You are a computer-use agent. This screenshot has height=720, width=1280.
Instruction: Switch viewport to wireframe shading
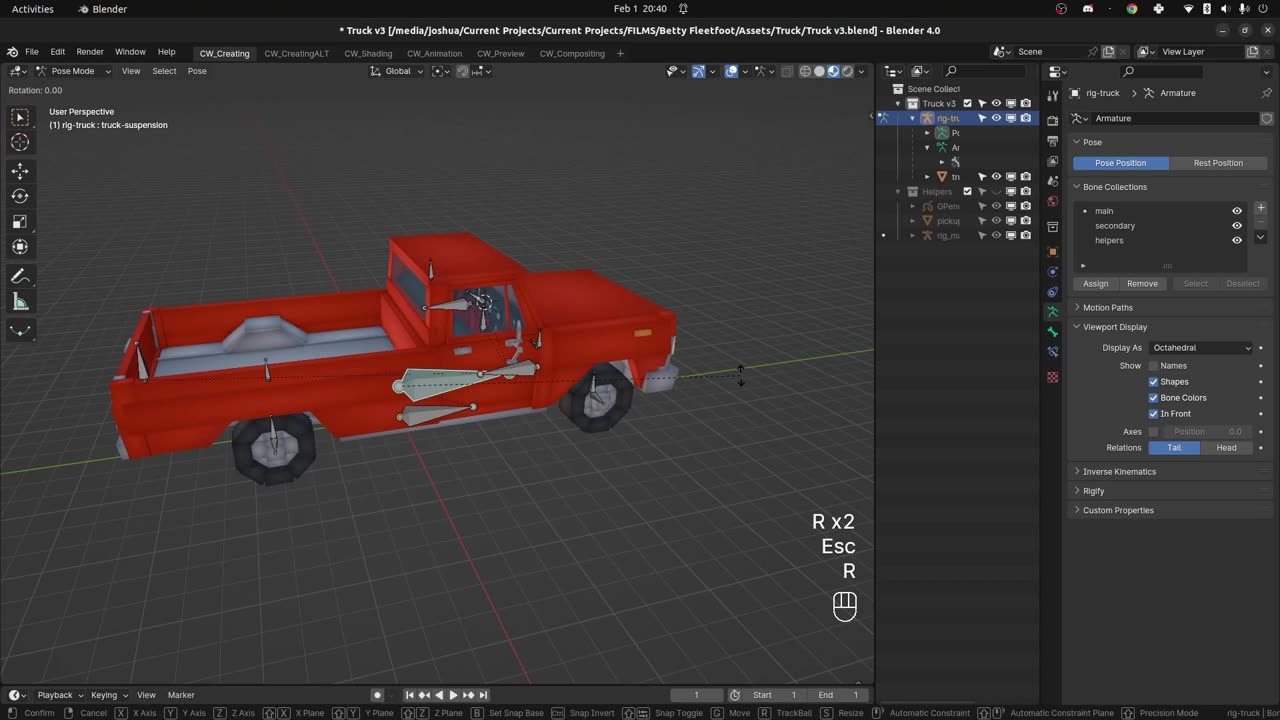[805, 71]
